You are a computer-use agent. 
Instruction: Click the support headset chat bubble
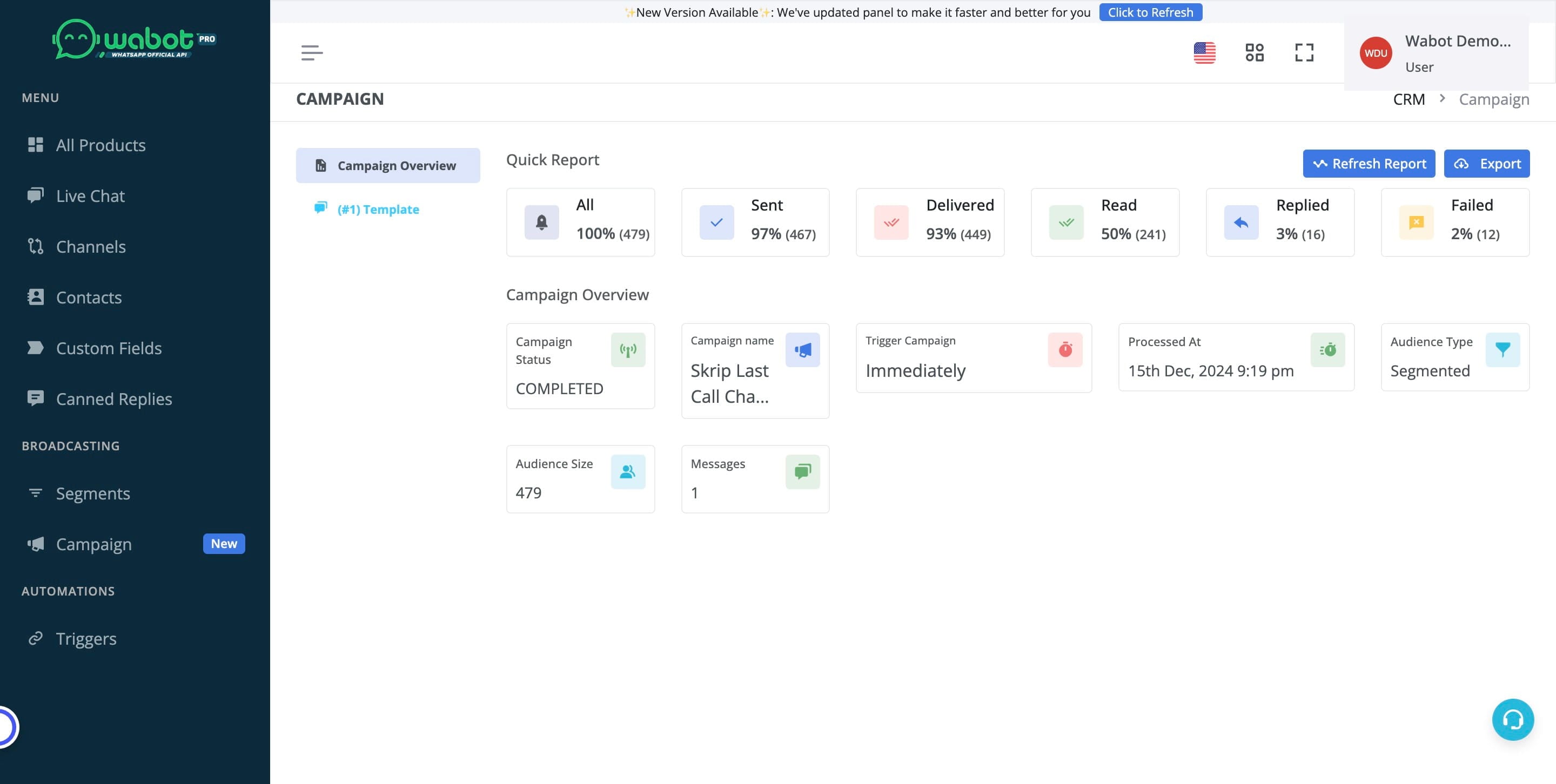[1513, 719]
